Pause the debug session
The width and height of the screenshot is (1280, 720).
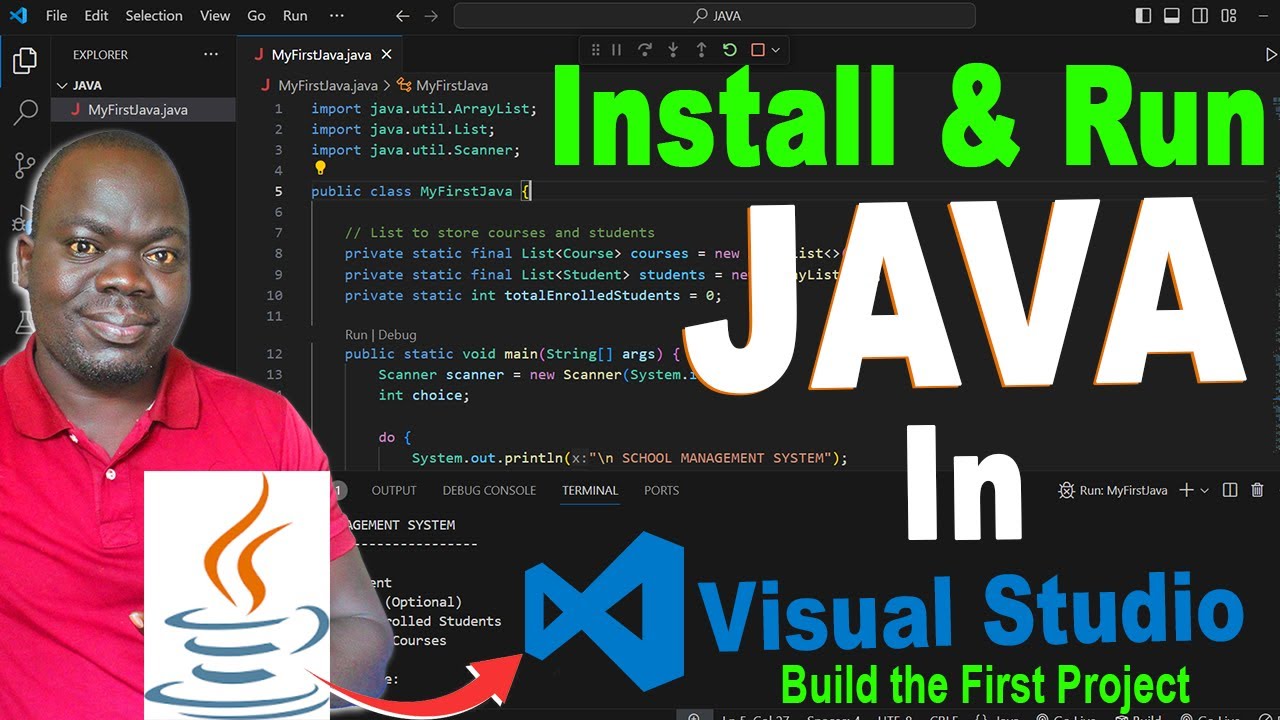coord(616,50)
